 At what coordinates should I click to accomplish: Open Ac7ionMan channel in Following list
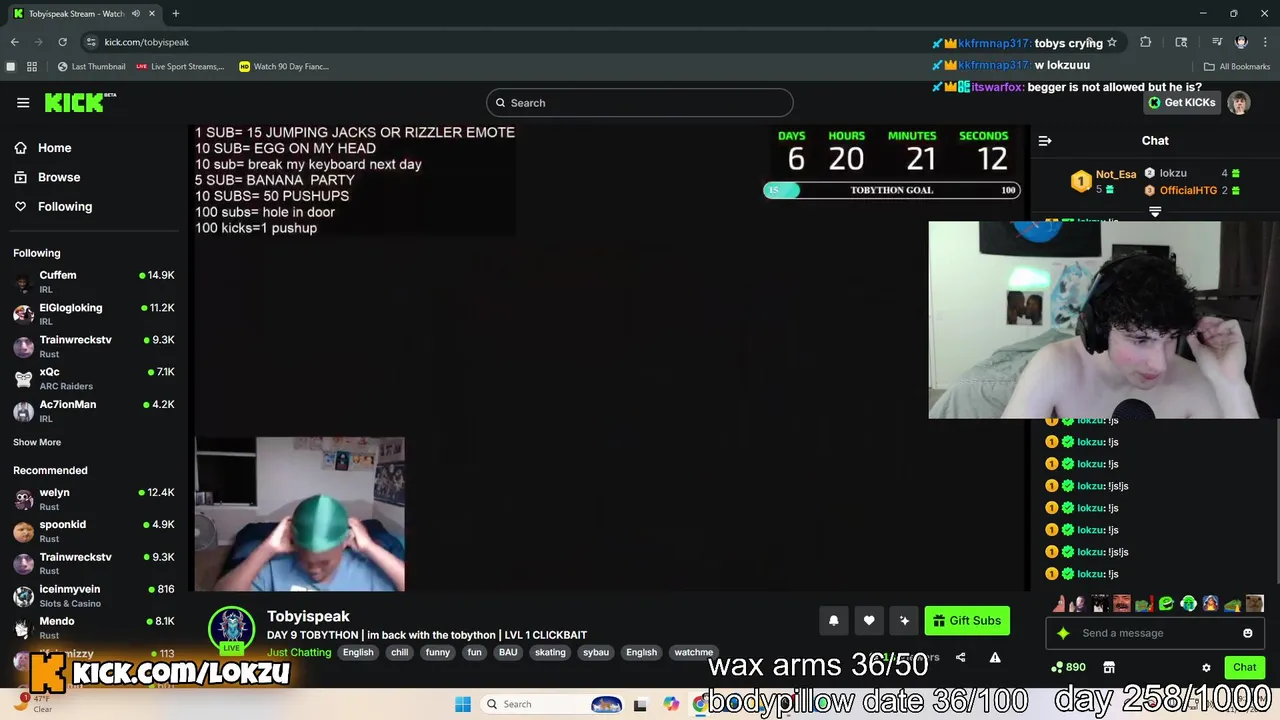[x=94, y=411]
